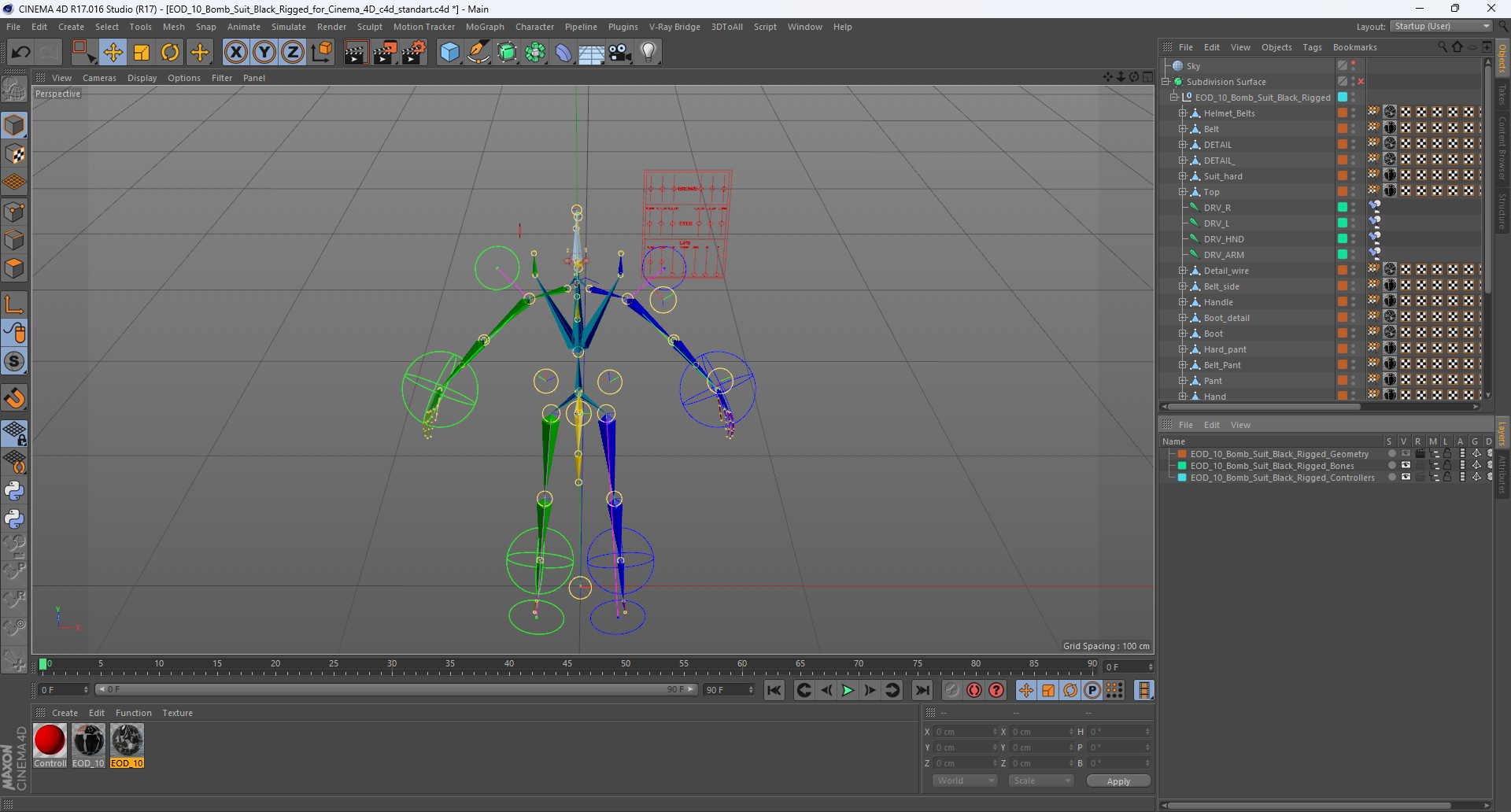Open the Scale mode dropdown
The image size is (1511, 812).
pos(1041,781)
